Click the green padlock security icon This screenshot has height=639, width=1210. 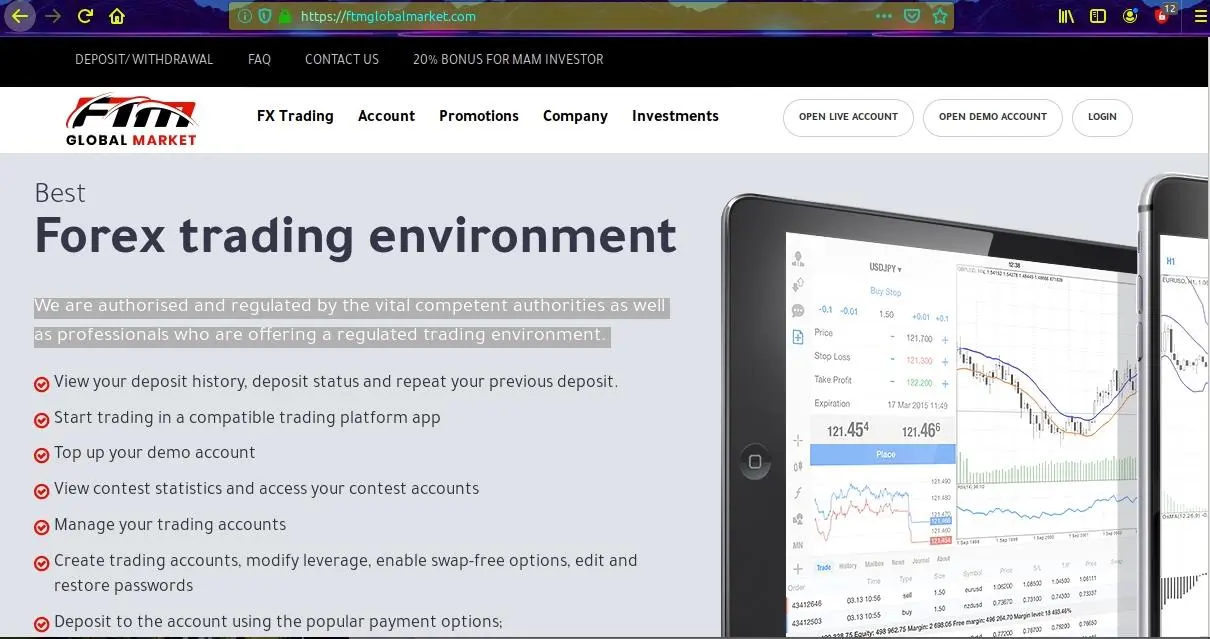[x=285, y=16]
